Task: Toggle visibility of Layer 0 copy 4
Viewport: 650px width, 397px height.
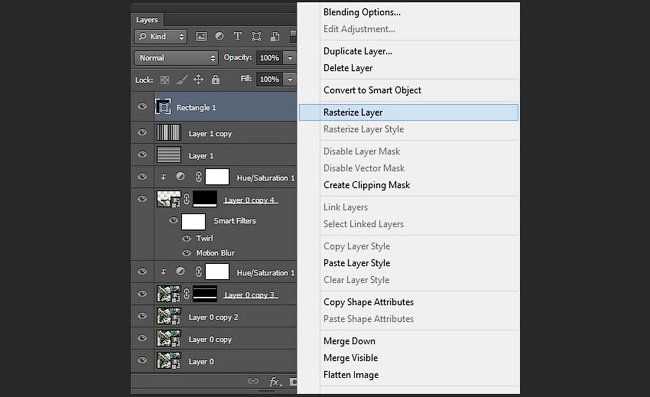Action: pos(142,199)
